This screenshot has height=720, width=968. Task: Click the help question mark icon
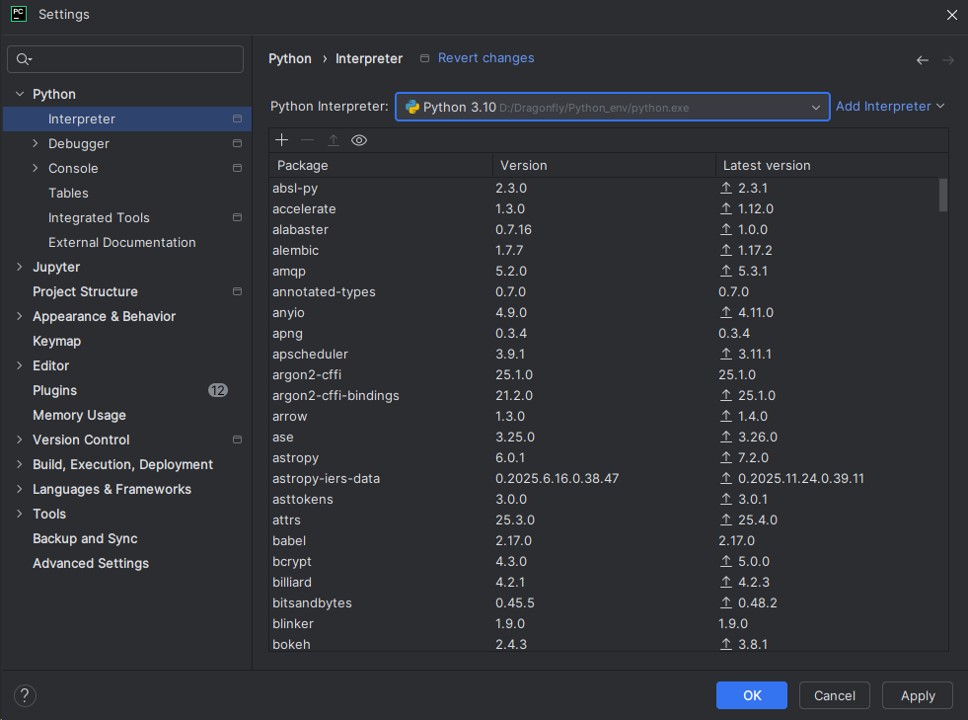pos(25,695)
